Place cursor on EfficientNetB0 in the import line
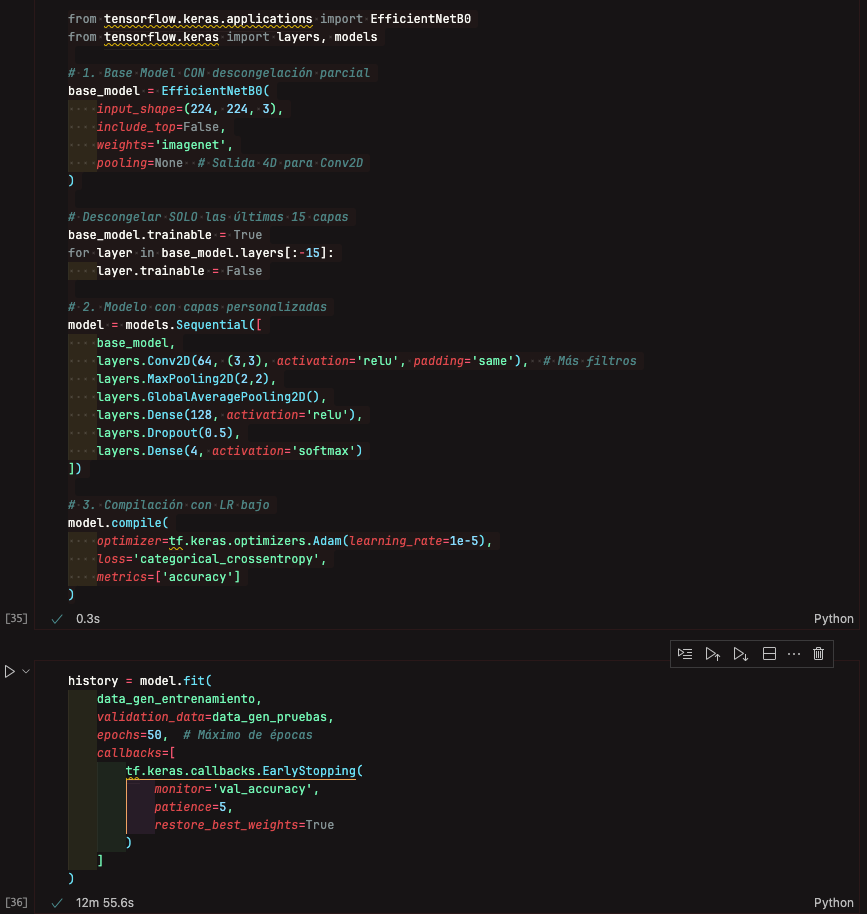The height and width of the screenshot is (914, 867). pos(420,19)
